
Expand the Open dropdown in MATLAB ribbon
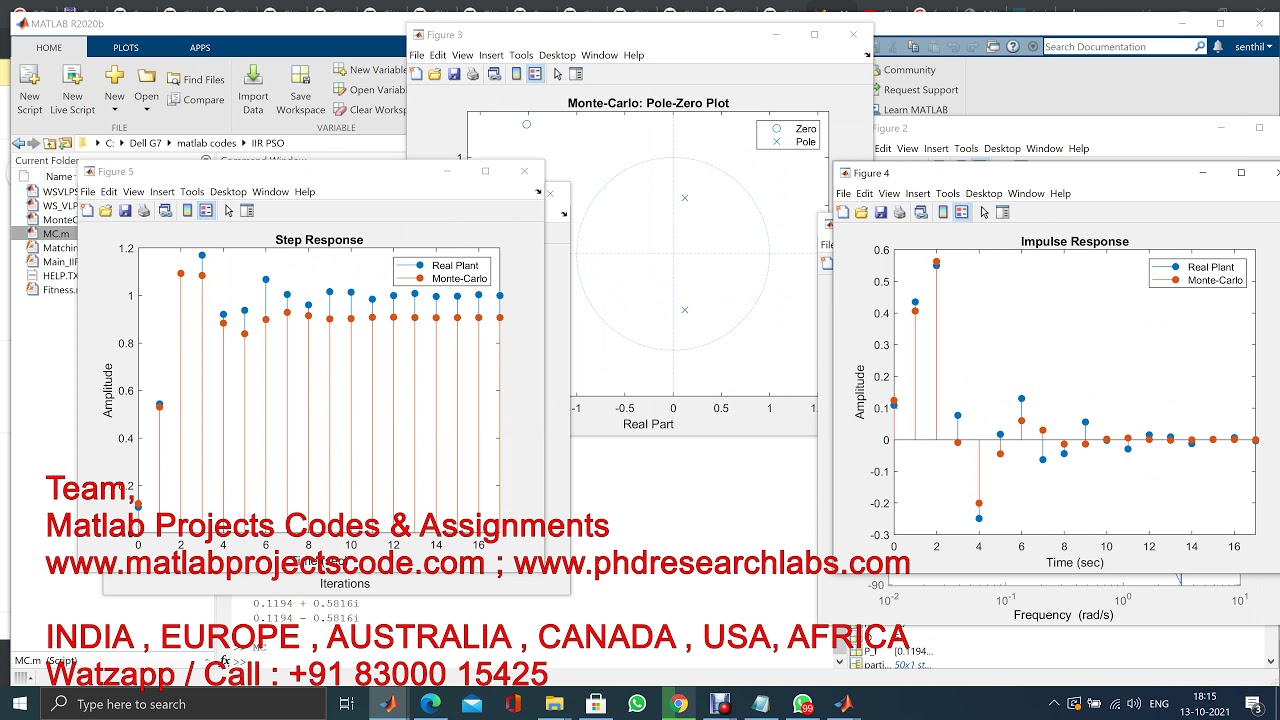click(146, 90)
